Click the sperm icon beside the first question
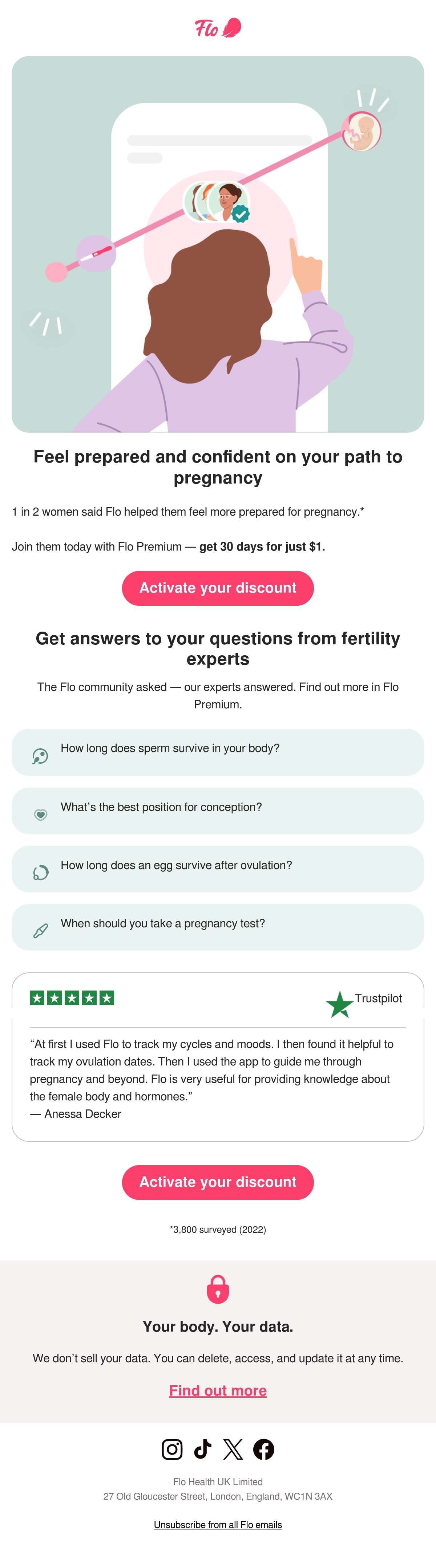 [40, 756]
